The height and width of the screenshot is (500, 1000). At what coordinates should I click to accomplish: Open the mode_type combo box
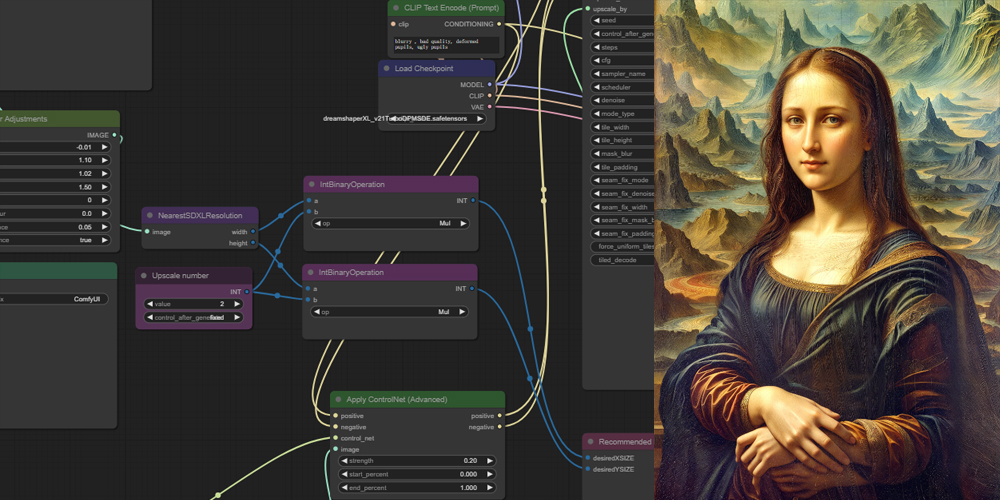622,114
